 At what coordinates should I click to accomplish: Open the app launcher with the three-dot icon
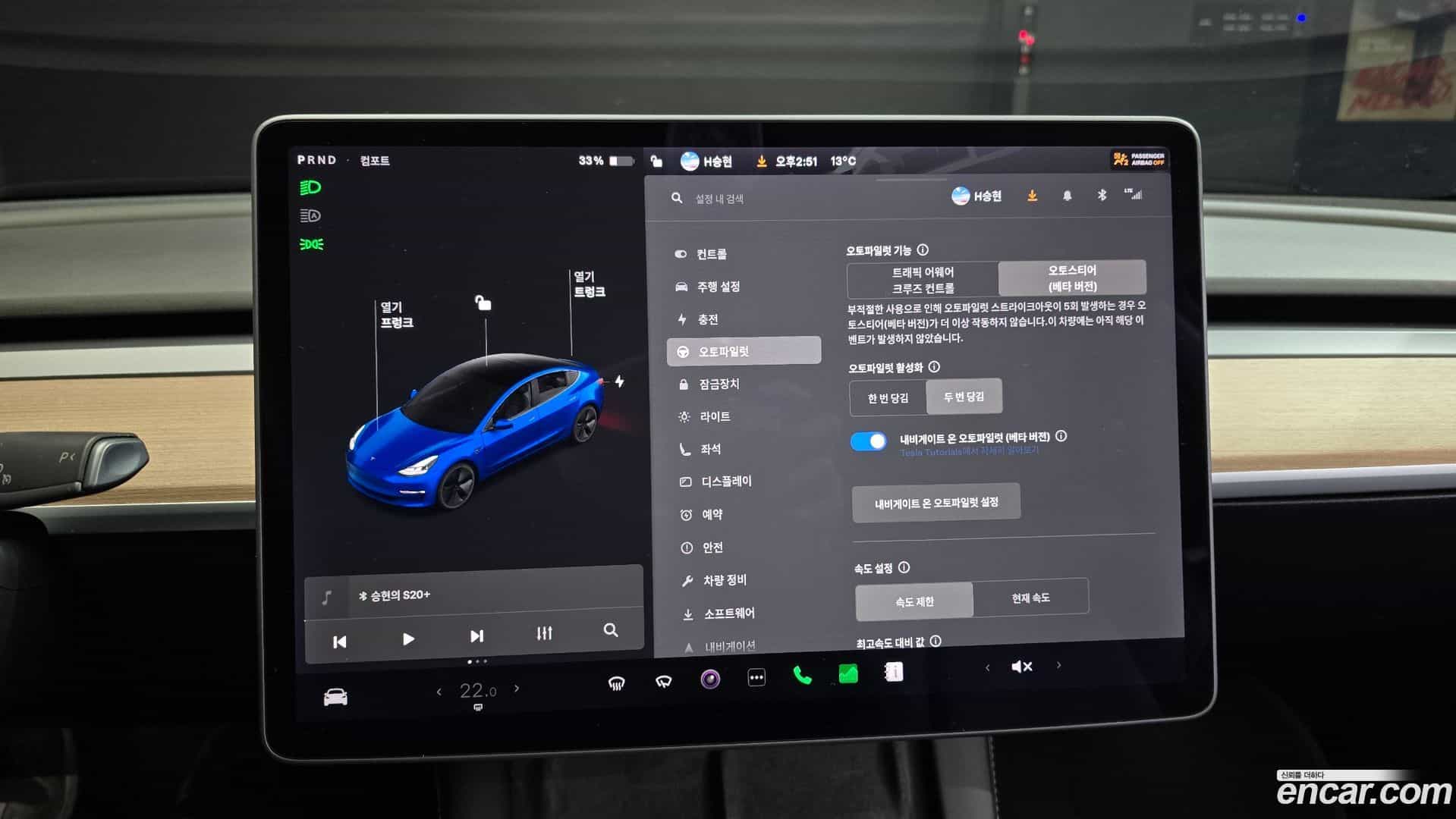pyautogui.click(x=756, y=676)
